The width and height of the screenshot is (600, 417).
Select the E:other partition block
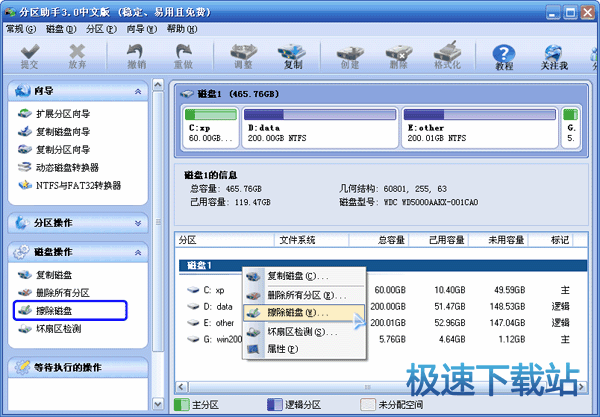coord(480,127)
